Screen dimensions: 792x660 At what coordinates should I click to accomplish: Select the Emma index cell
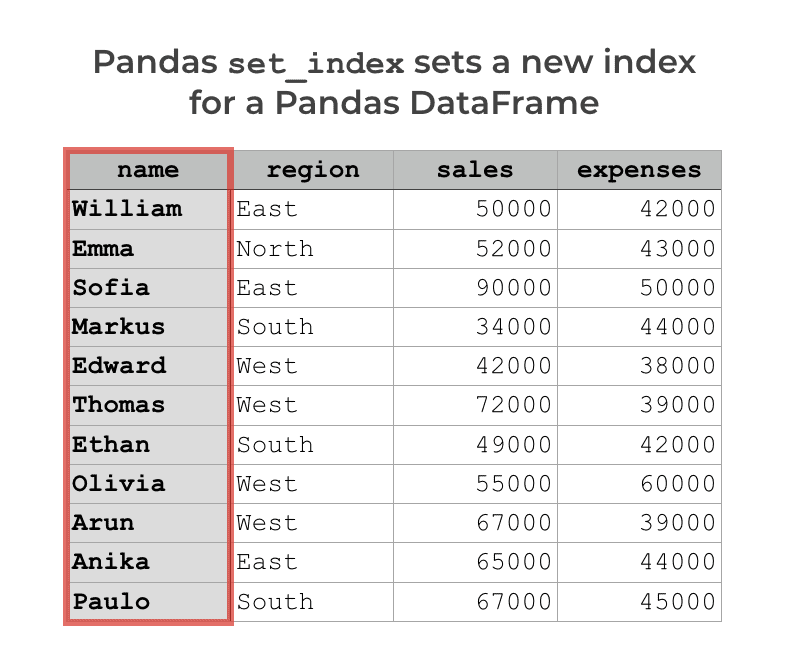click(148, 249)
